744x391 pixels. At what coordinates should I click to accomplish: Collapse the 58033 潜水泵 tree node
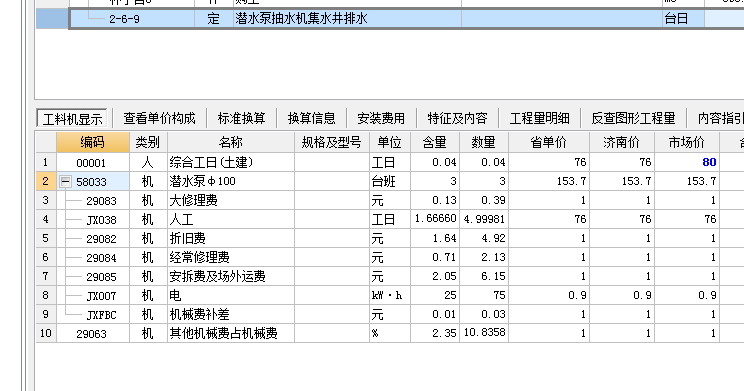pyautogui.click(x=65, y=181)
